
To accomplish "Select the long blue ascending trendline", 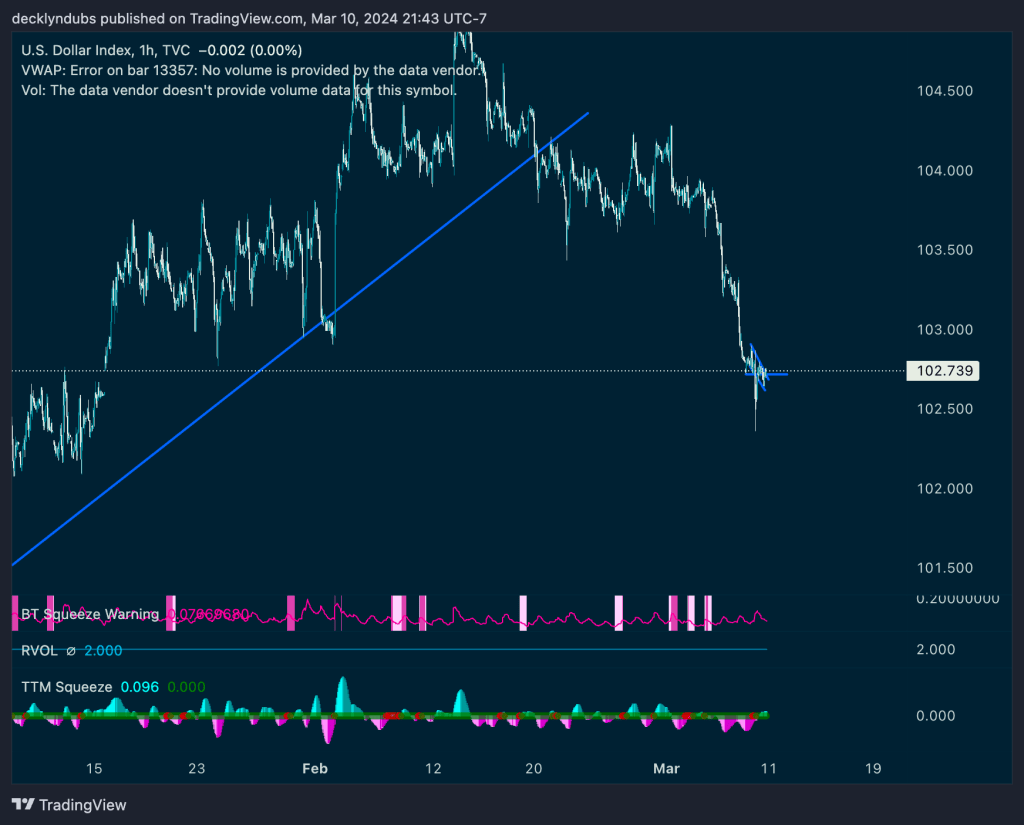I will pyautogui.click(x=300, y=340).
